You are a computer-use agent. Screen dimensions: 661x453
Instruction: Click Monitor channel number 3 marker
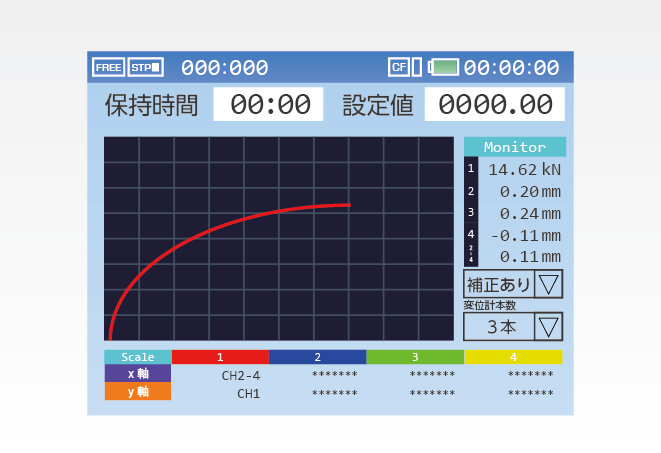471,212
